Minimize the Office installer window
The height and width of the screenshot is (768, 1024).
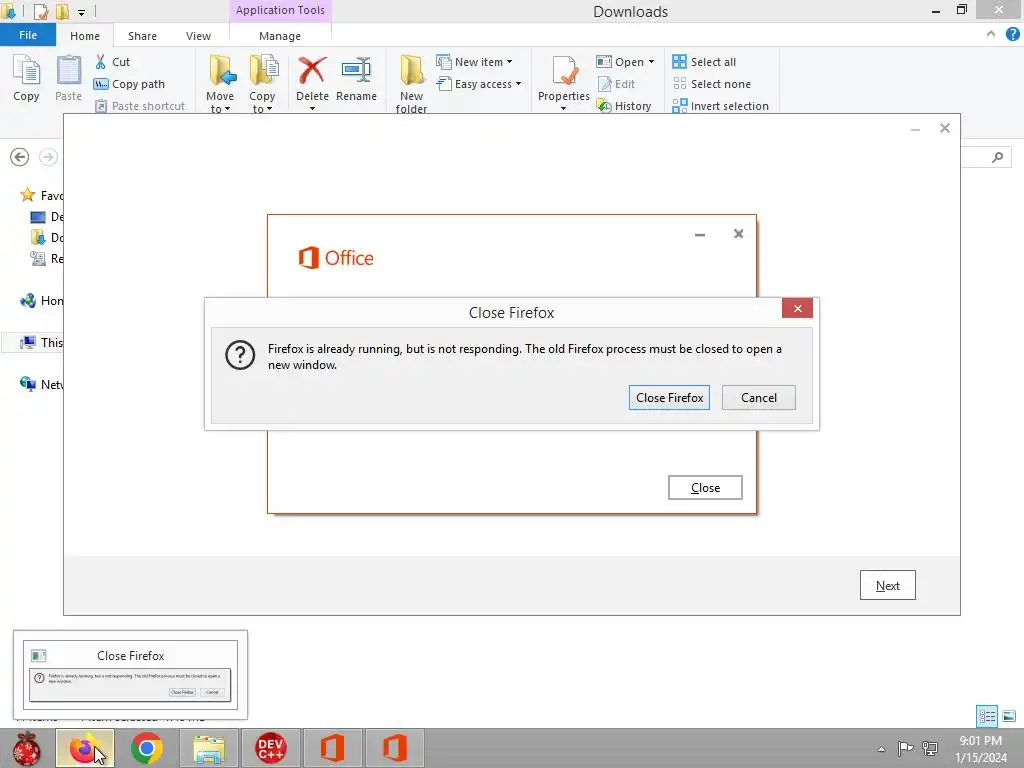[x=700, y=234]
